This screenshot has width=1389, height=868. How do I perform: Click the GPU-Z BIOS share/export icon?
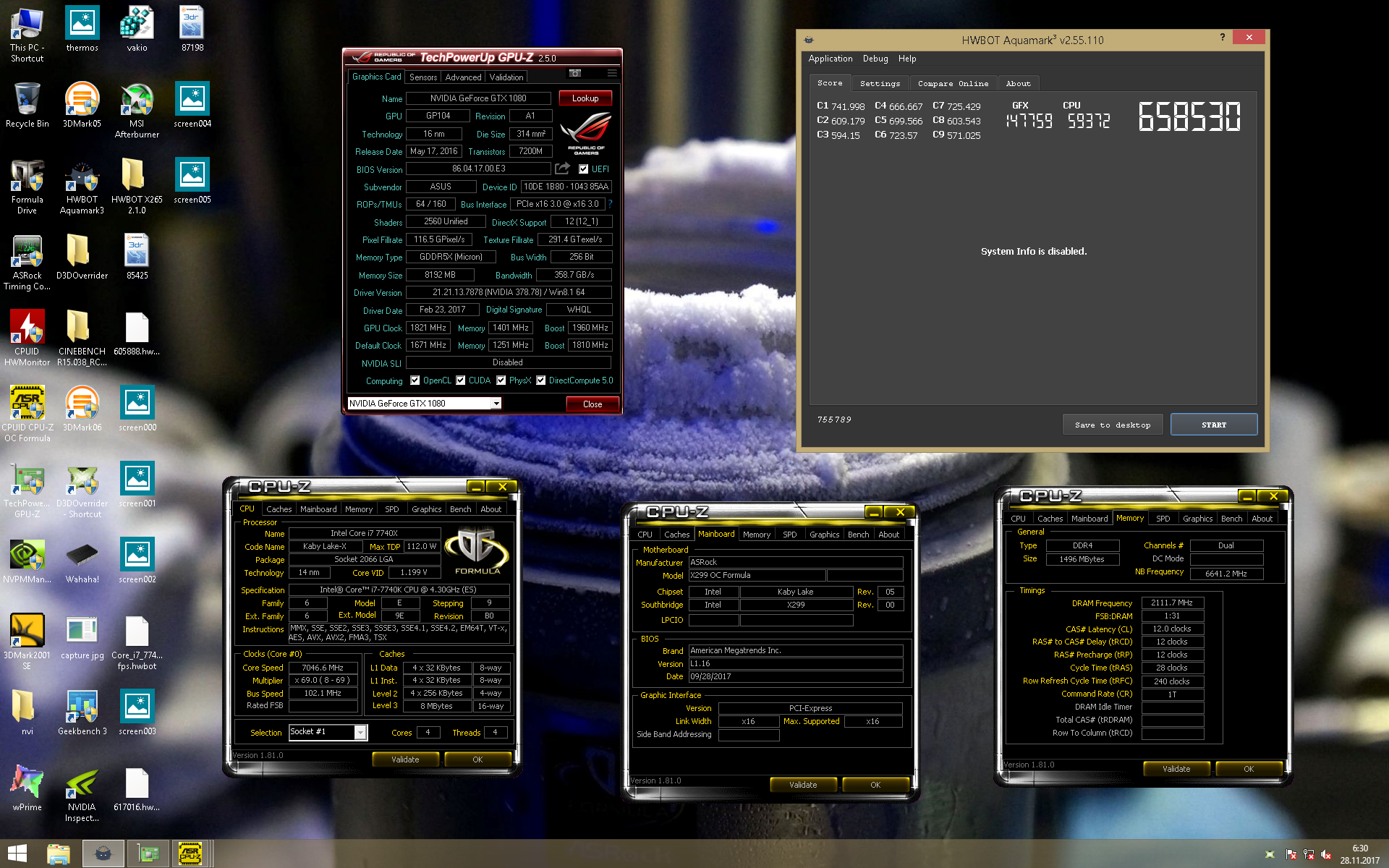point(562,169)
